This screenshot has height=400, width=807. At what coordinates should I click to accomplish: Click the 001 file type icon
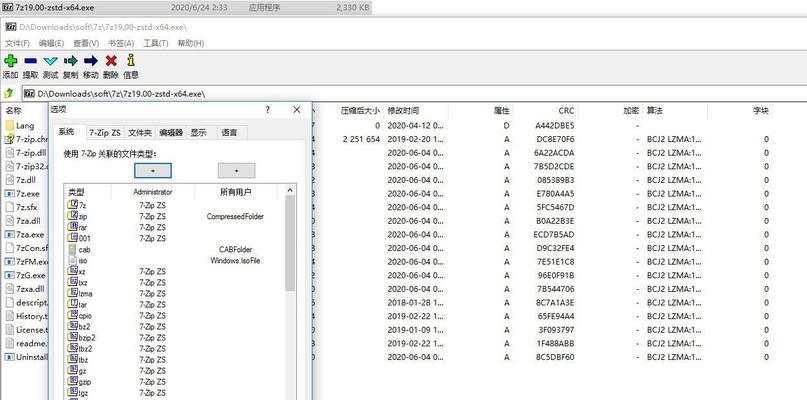(x=73, y=238)
